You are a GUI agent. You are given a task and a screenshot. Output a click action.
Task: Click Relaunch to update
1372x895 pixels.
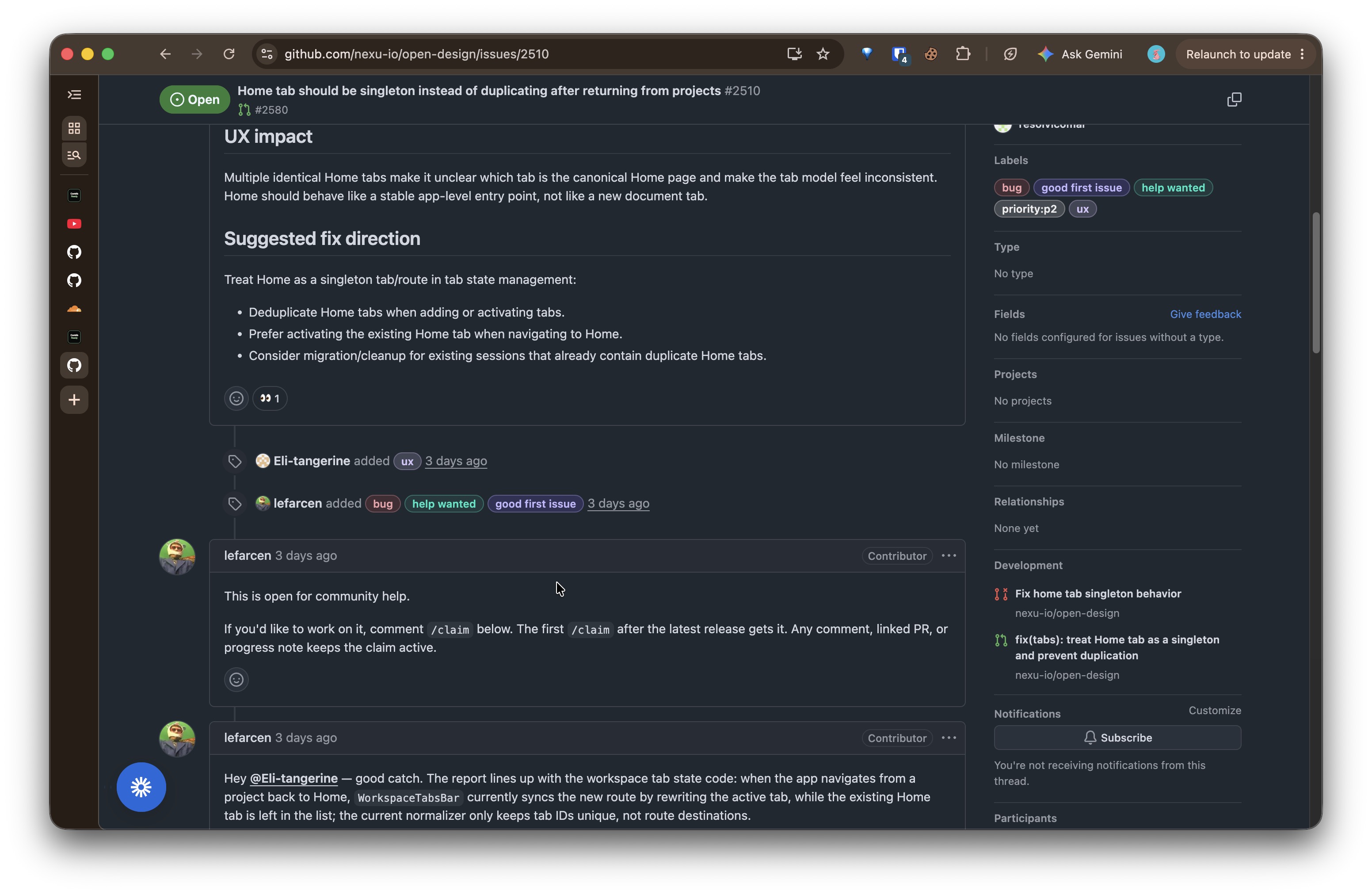(x=1238, y=54)
